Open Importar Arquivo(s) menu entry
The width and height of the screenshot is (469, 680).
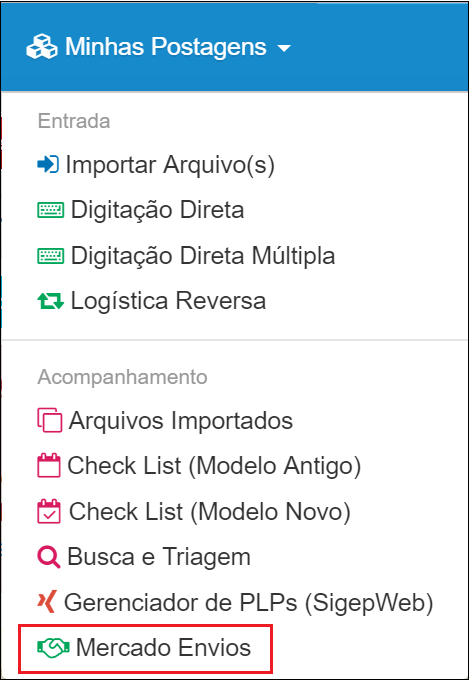coord(170,165)
